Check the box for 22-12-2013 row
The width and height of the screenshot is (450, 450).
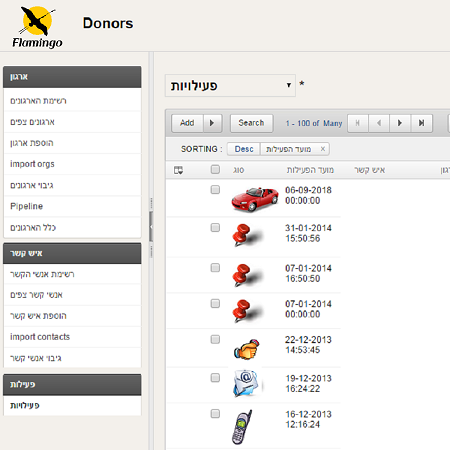coord(215,339)
